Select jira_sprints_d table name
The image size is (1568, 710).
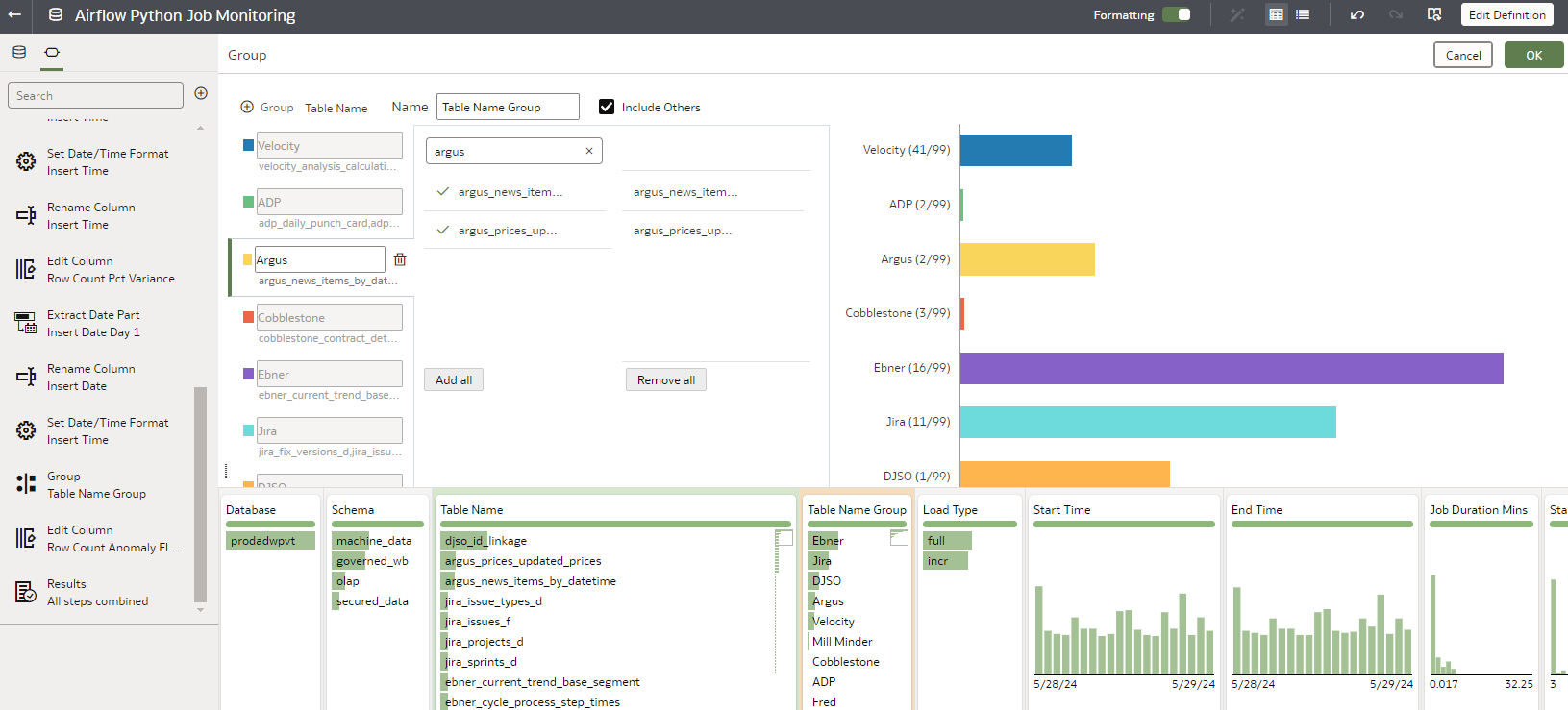(481, 662)
